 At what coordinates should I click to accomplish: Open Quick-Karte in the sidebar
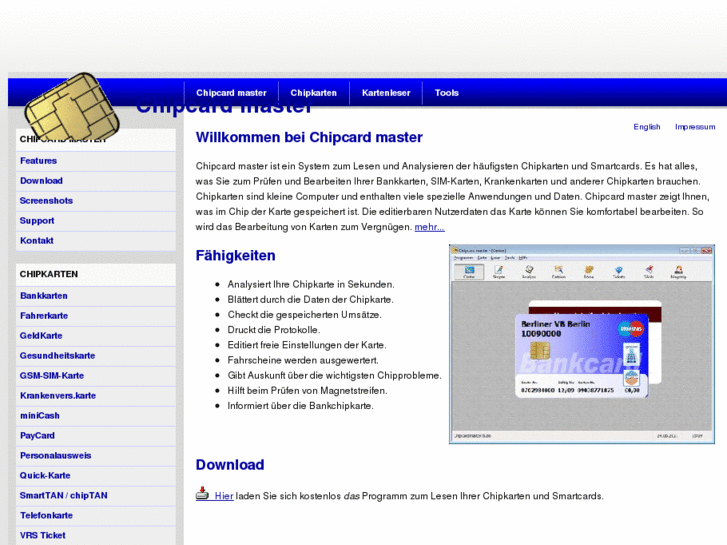click(96, 475)
